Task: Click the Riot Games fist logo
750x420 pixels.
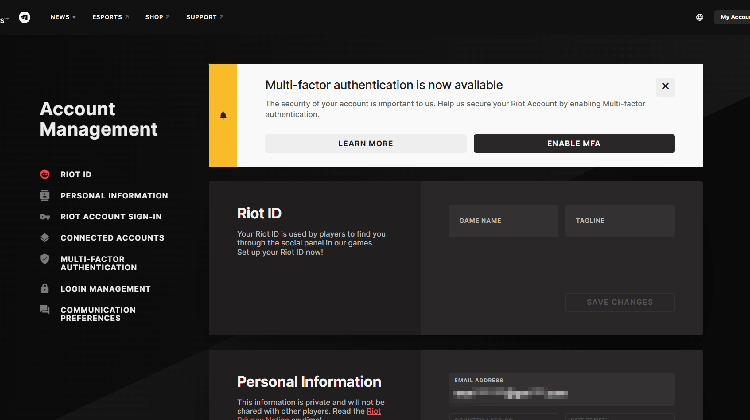Action: [24, 17]
